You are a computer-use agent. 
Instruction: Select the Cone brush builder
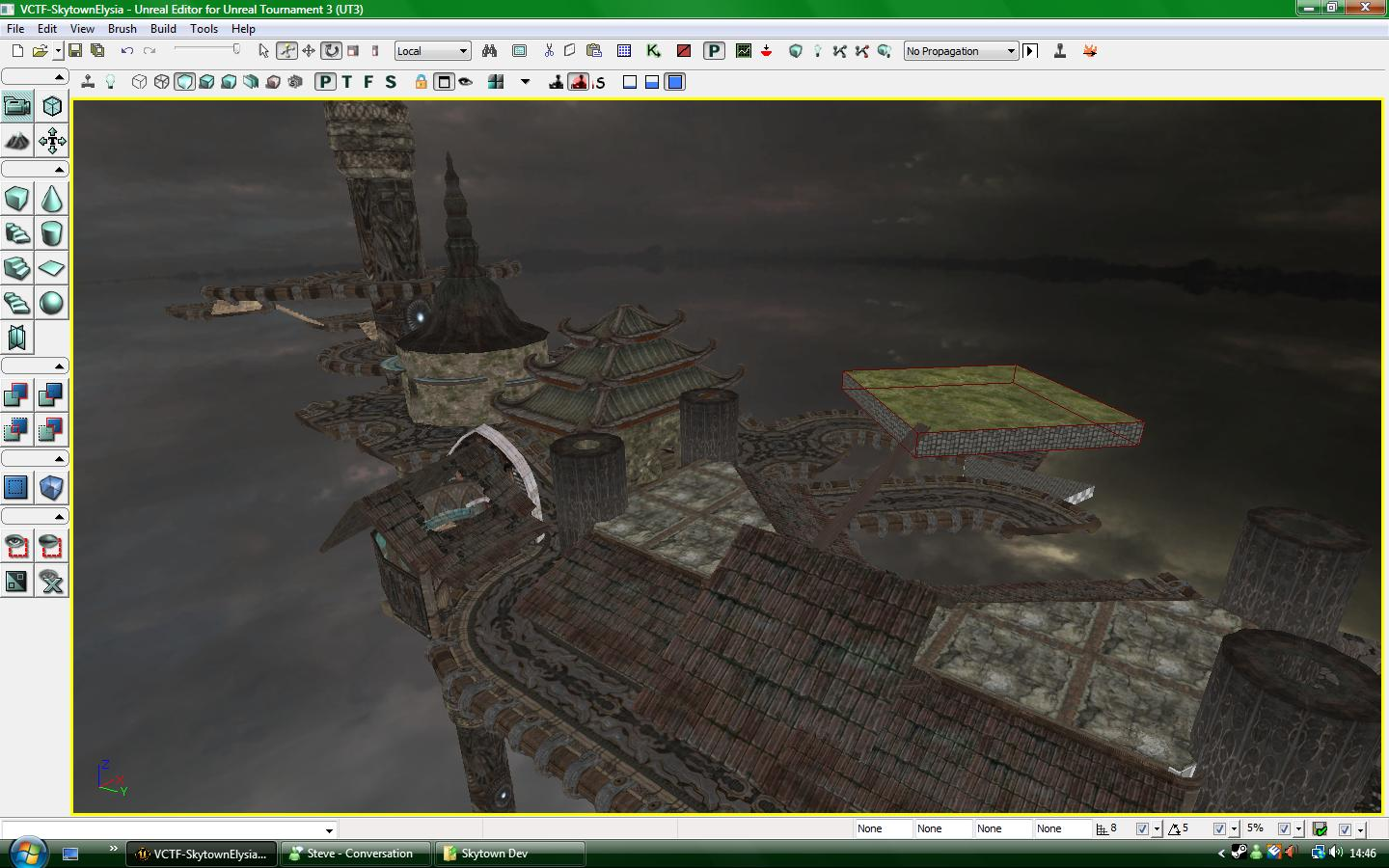[52, 199]
